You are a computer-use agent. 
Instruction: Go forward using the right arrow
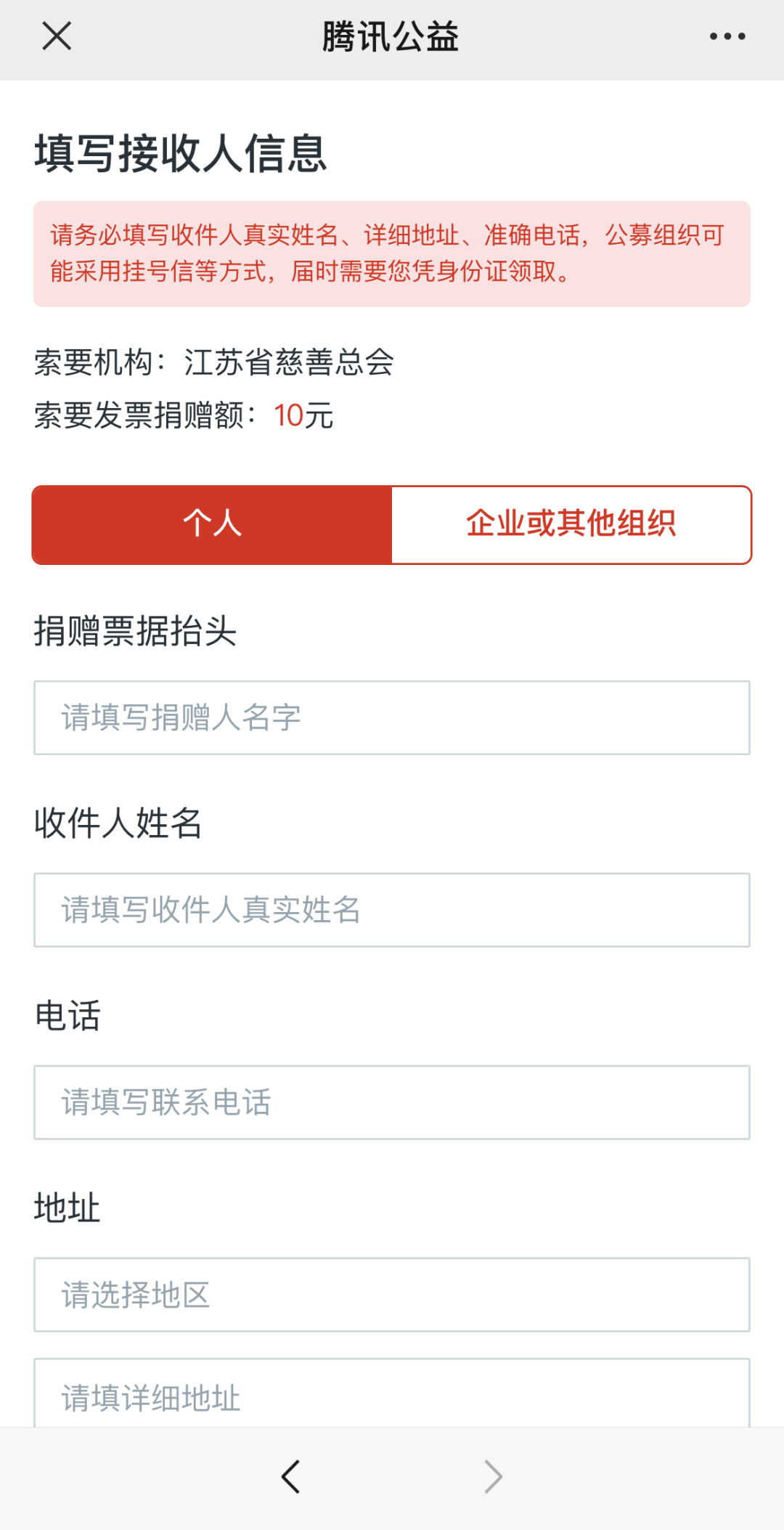pyautogui.click(x=493, y=1476)
